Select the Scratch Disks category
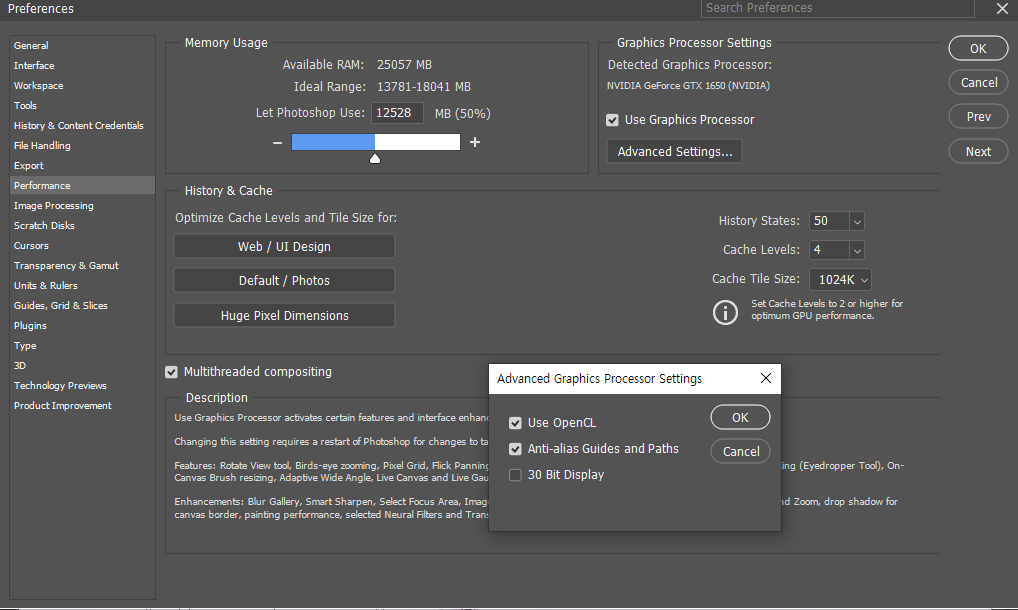The height and width of the screenshot is (610, 1018). (44, 226)
